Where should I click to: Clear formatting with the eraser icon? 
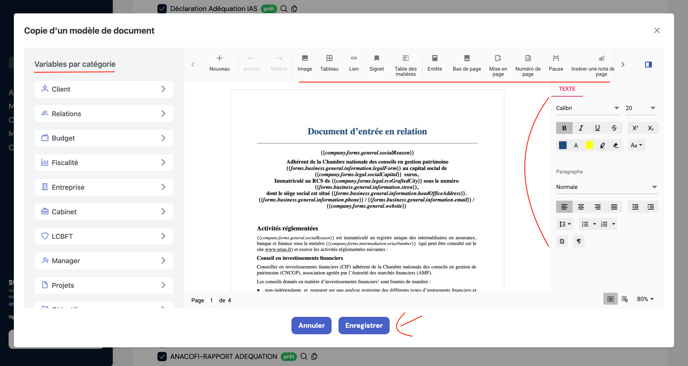(616, 145)
